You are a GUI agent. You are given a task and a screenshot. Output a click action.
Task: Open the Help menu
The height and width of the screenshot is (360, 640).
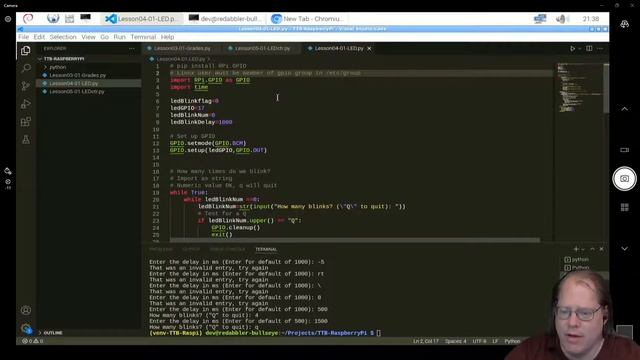click(167, 37)
